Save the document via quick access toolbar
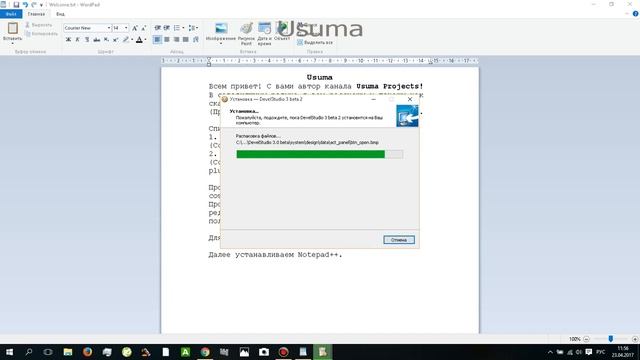 click(x=16, y=5)
